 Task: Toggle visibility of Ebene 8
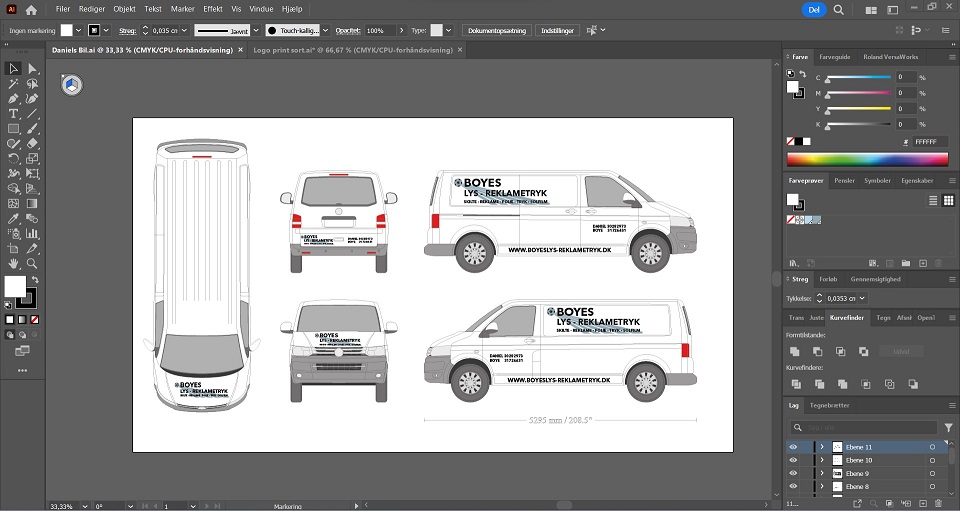coord(793,487)
